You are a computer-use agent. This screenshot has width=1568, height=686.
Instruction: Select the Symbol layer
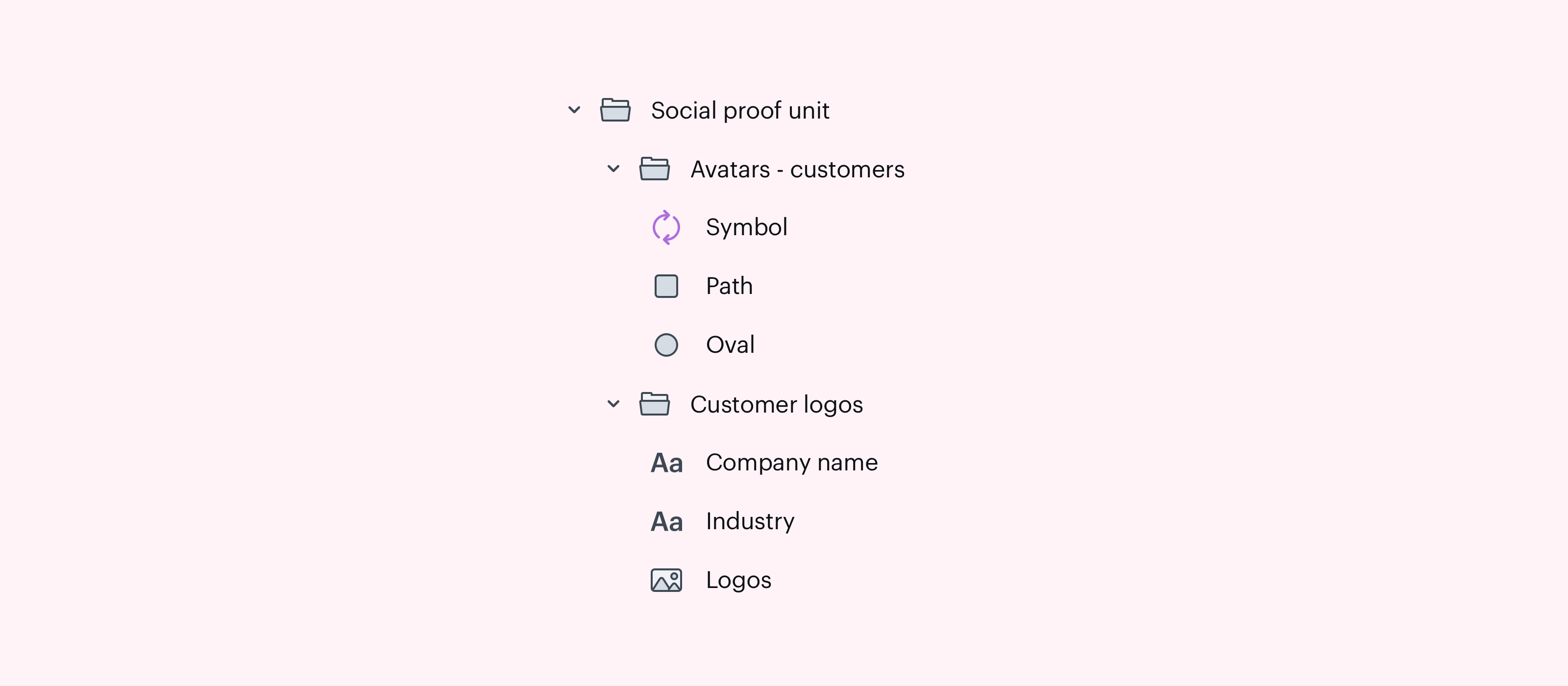coord(747,227)
